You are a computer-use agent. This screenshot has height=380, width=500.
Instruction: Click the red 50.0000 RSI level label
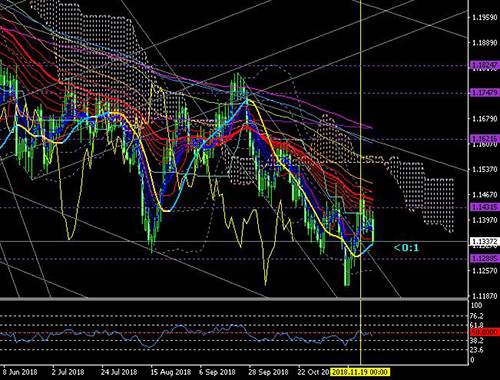click(x=485, y=332)
